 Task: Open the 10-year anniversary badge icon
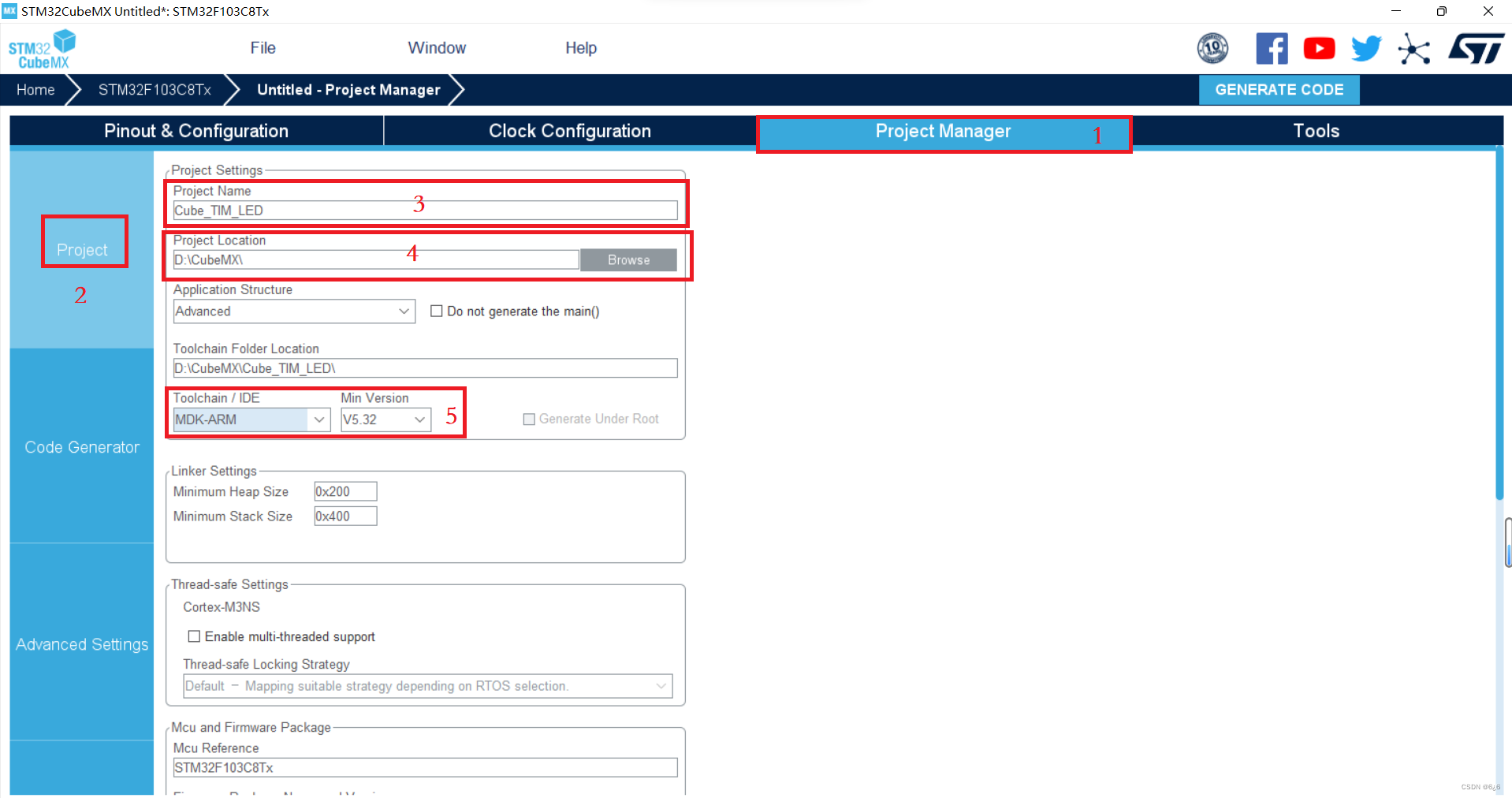pyautogui.click(x=1212, y=48)
